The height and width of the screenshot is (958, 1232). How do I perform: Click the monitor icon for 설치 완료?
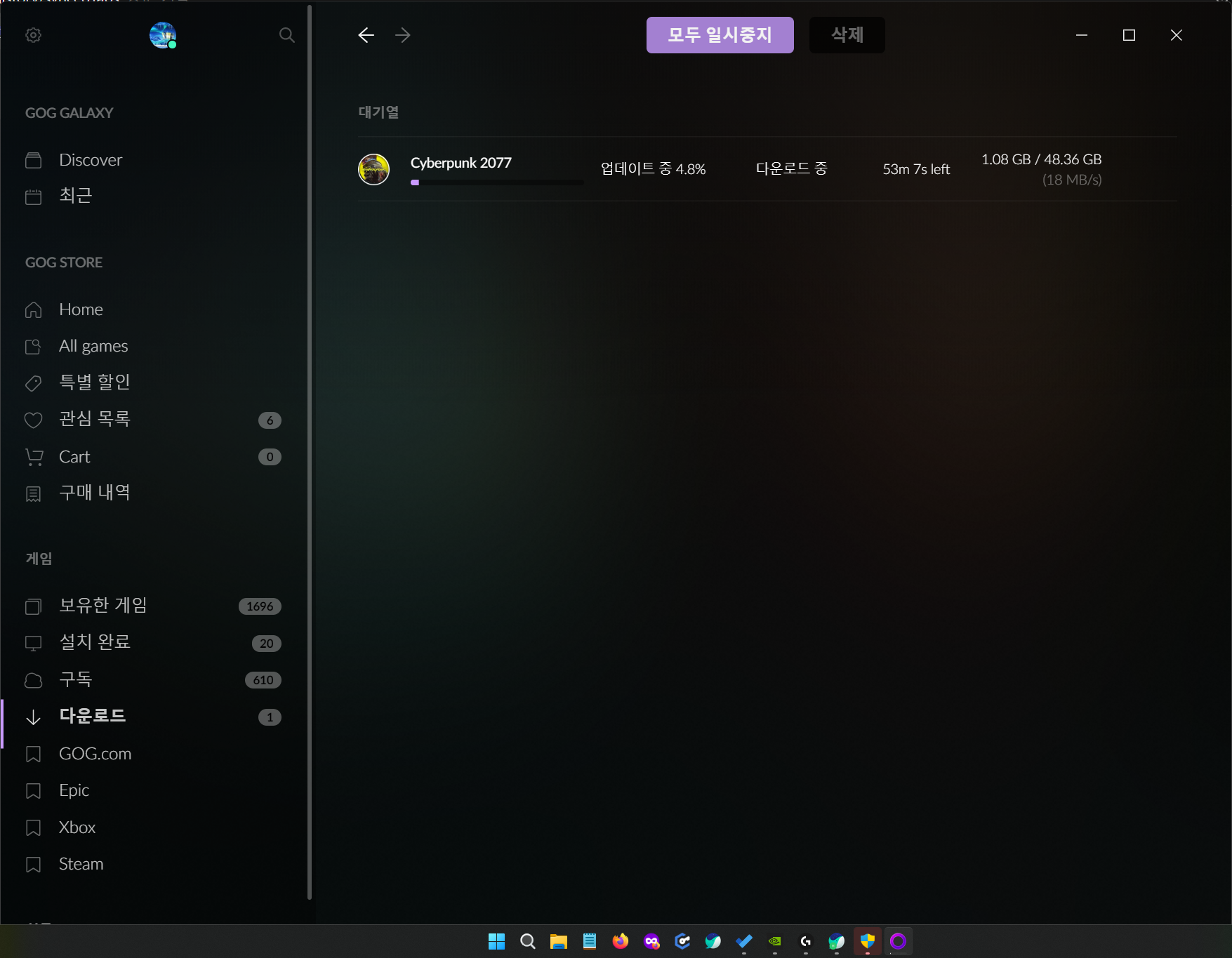pos(33,644)
